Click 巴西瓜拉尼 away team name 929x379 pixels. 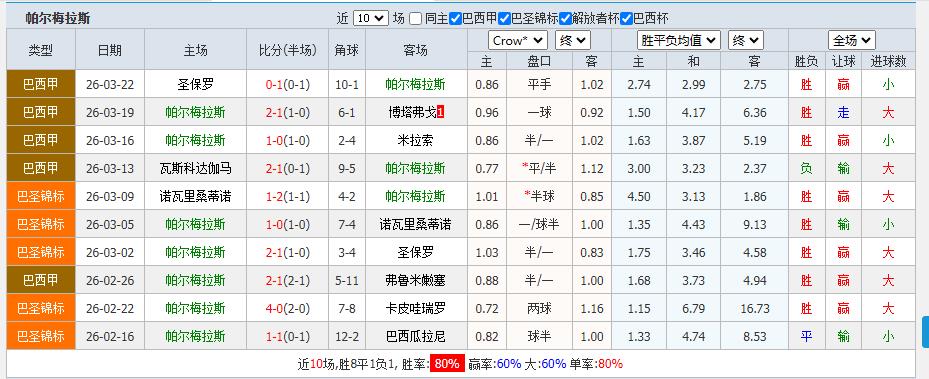point(416,336)
